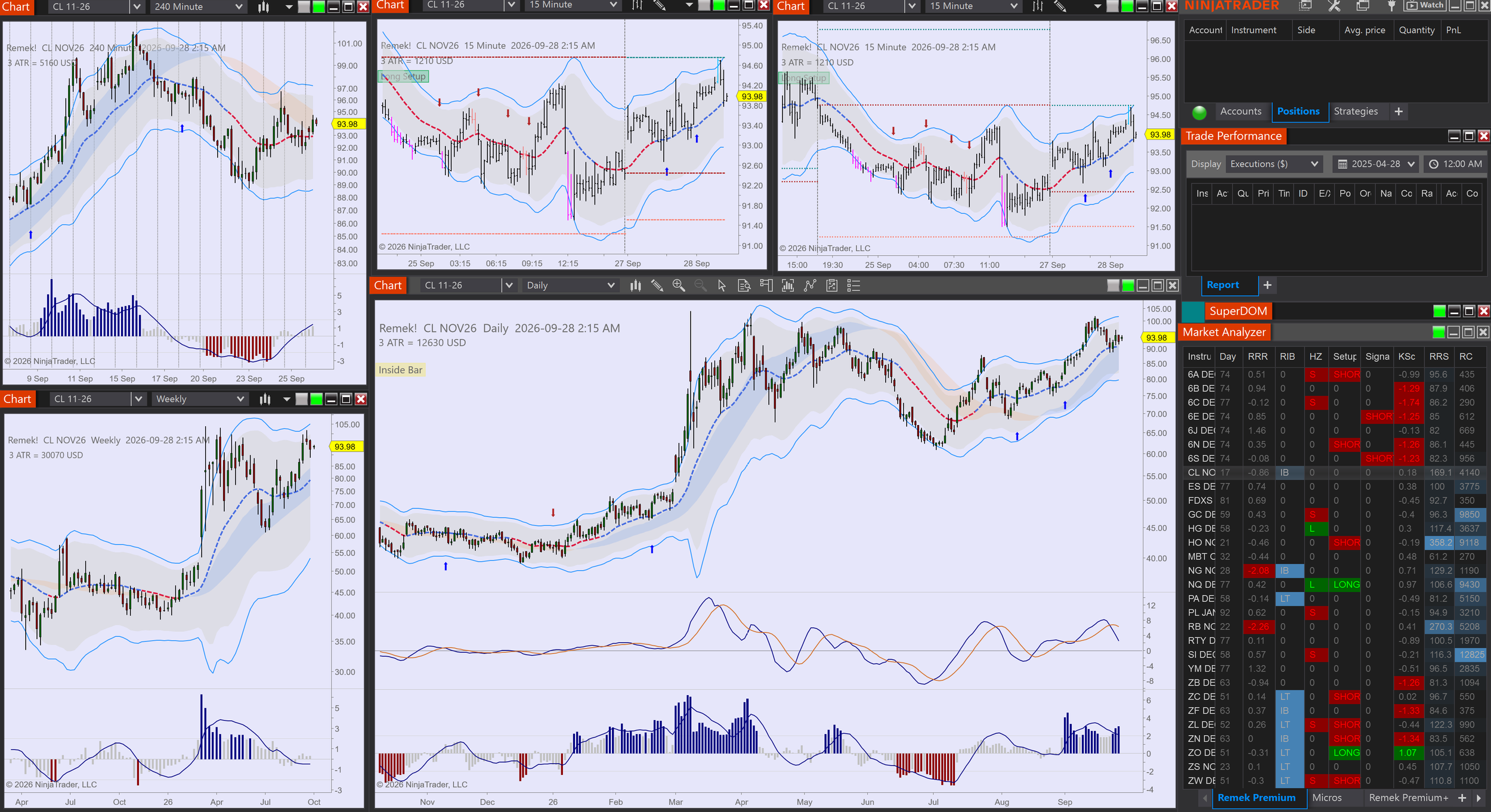Open the 240 Minute interval dropdown
This screenshot has width=1491, height=812.
(x=199, y=7)
